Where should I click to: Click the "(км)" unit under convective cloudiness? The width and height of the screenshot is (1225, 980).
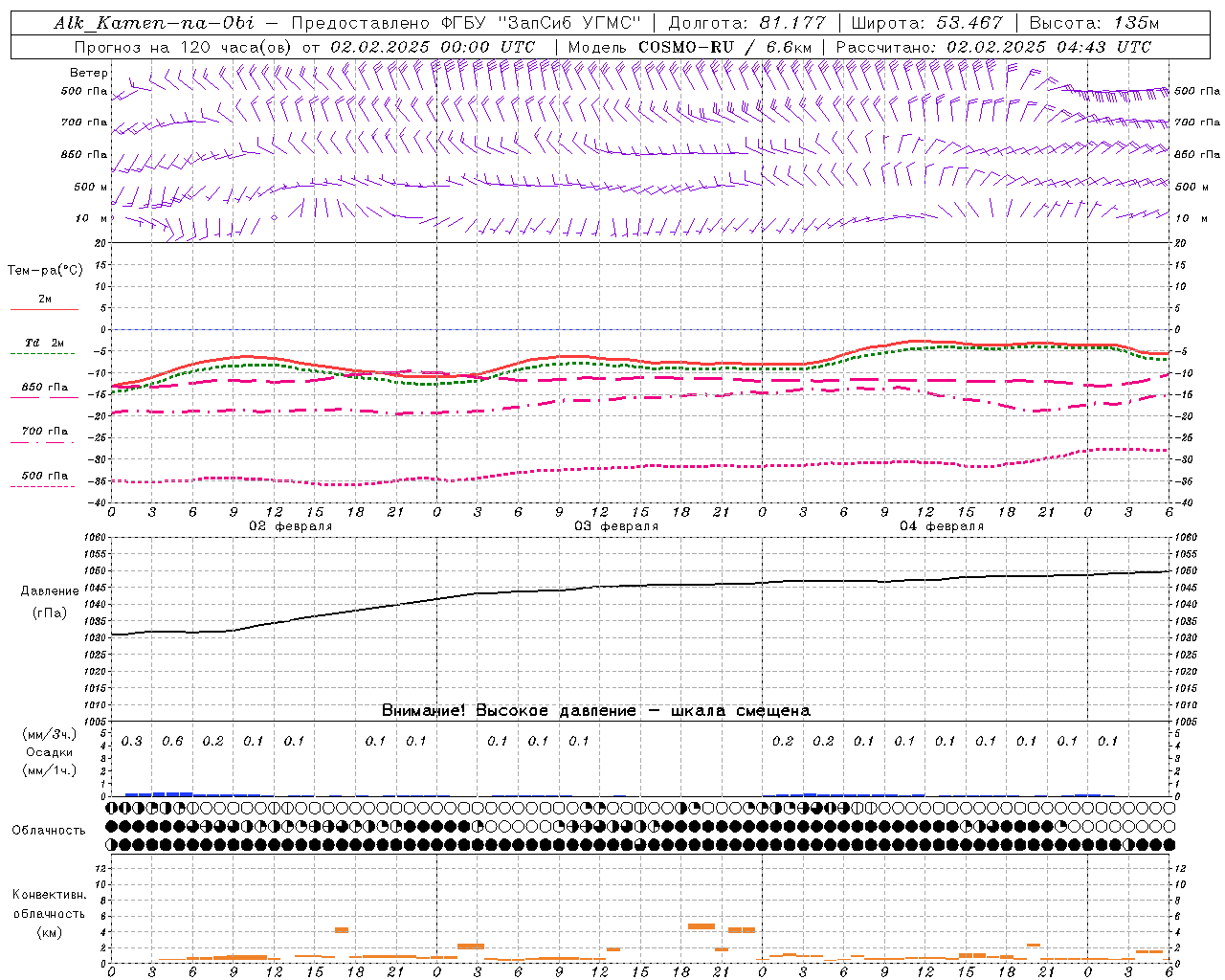[49, 932]
